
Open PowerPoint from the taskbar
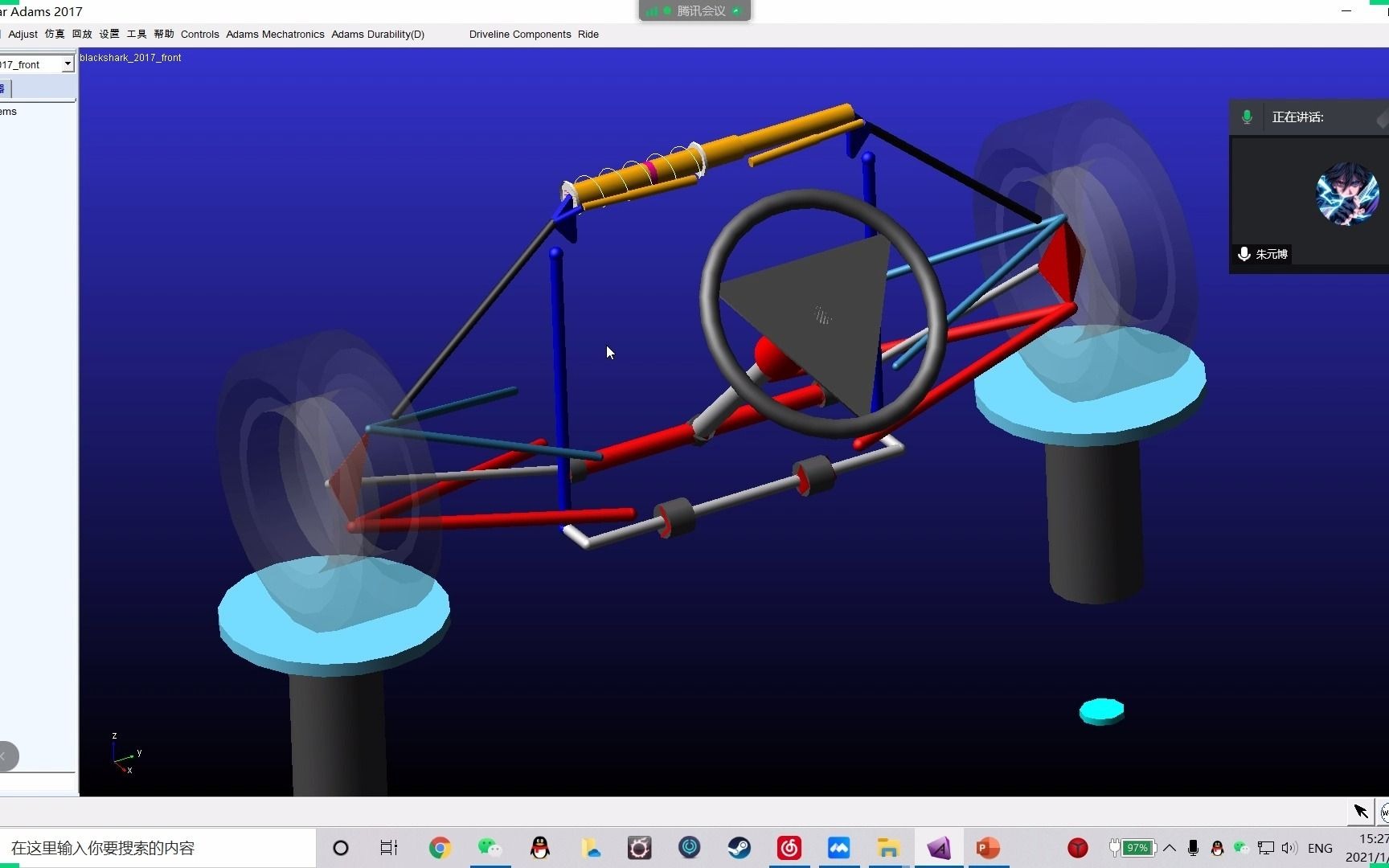tap(988, 848)
